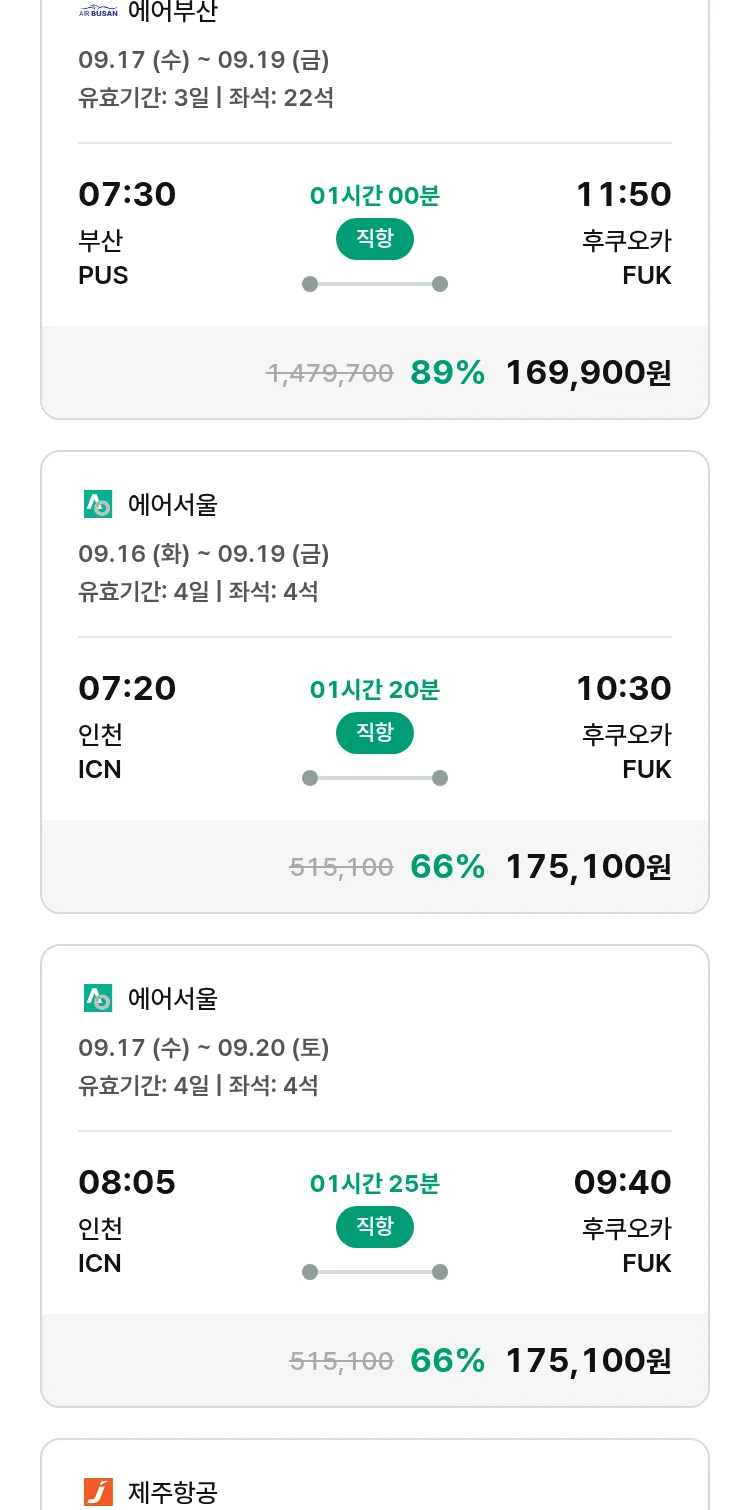Open the 에어부산 airline name

click(x=172, y=12)
